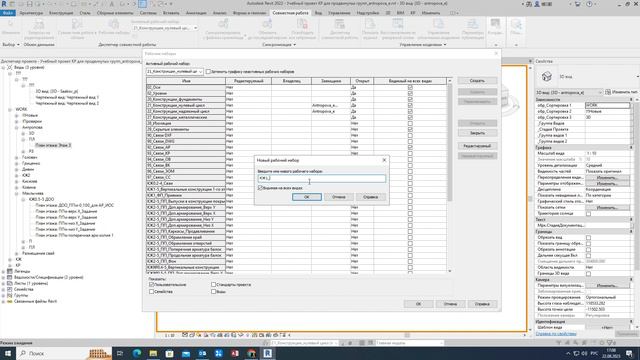Click the Закрыть button in Worksets dialog
The height and width of the screenshot is (360, 640).
477,133
